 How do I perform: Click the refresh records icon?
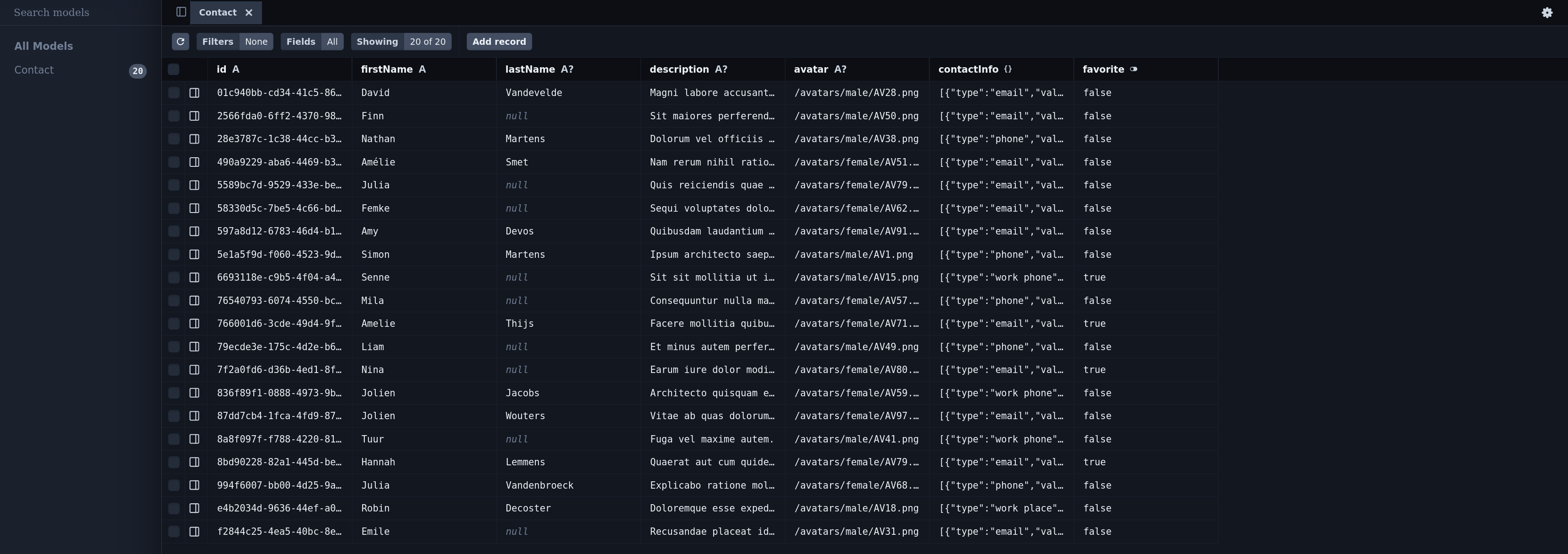click(x=180, y=42)
